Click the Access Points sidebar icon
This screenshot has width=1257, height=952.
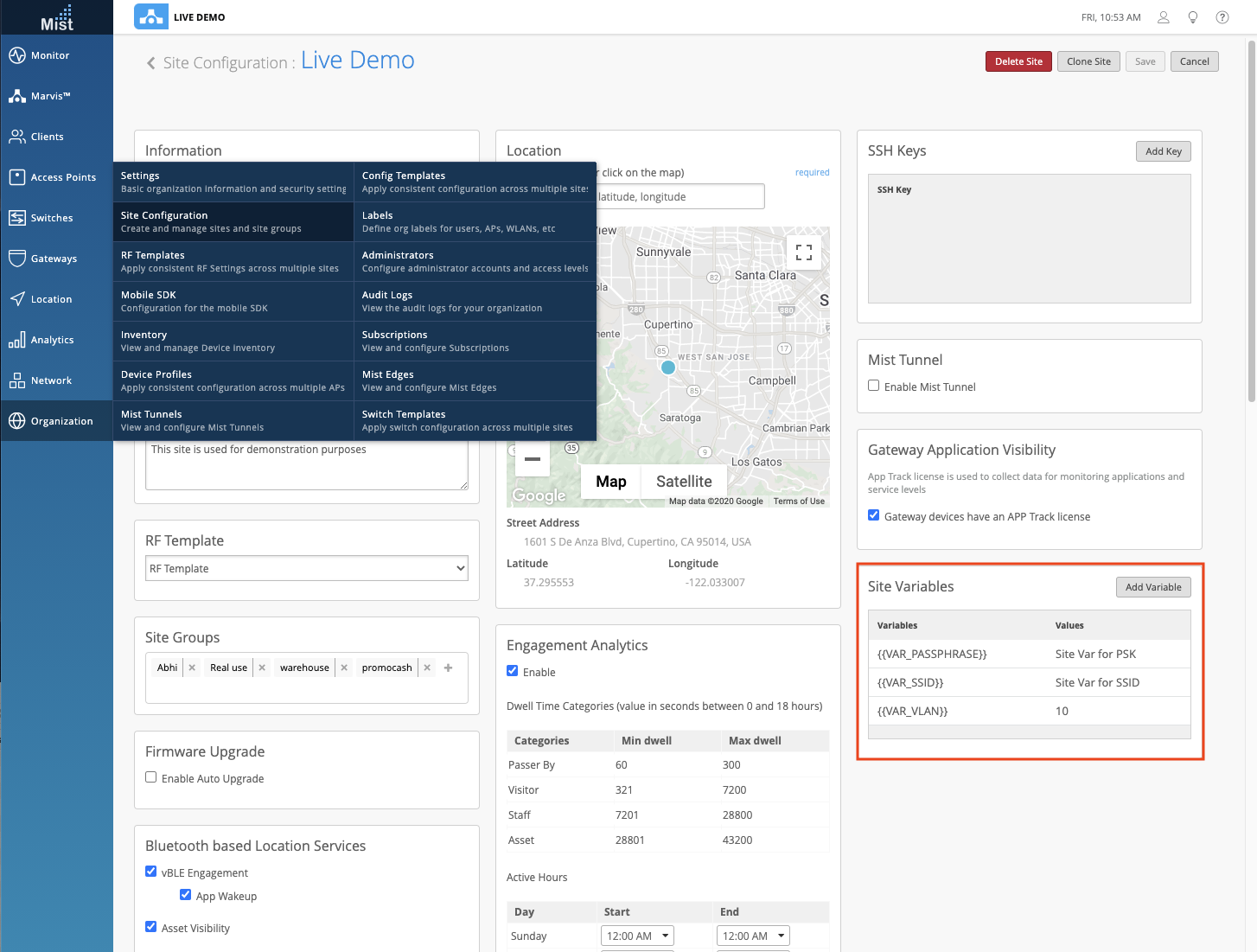point(17,177)
